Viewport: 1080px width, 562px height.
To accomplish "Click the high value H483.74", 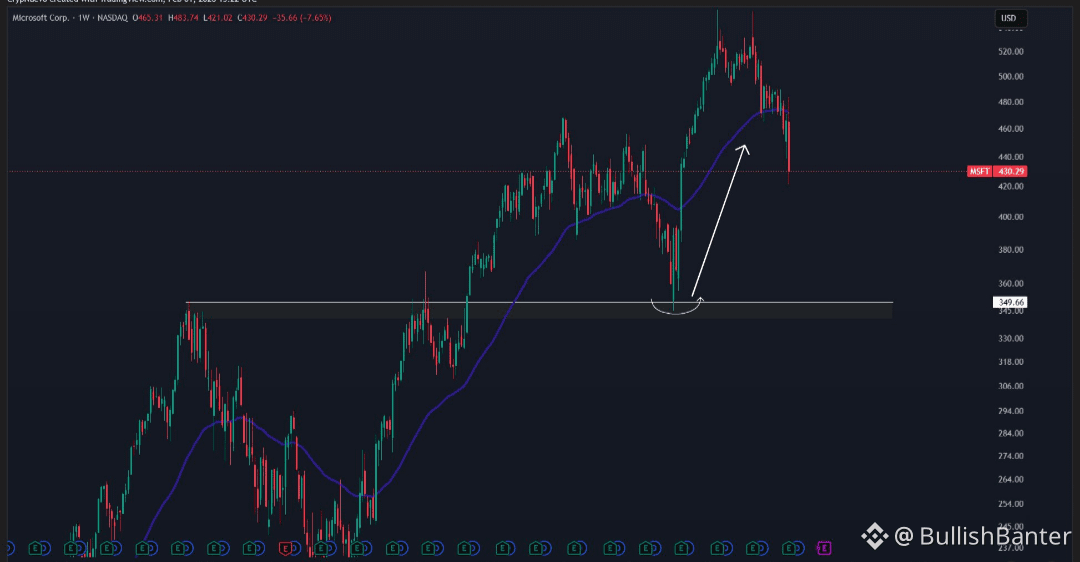I will [x=183, y=18].
